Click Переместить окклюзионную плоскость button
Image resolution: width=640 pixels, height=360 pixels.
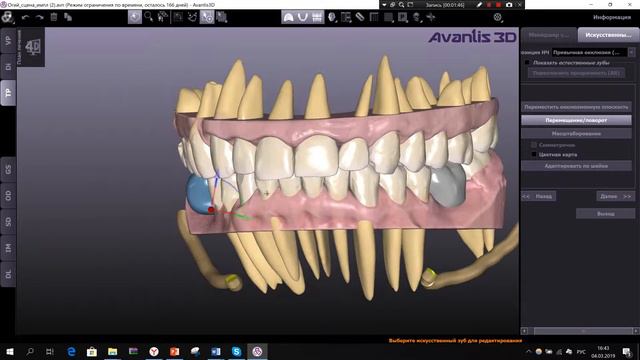[x=576, y=107]
